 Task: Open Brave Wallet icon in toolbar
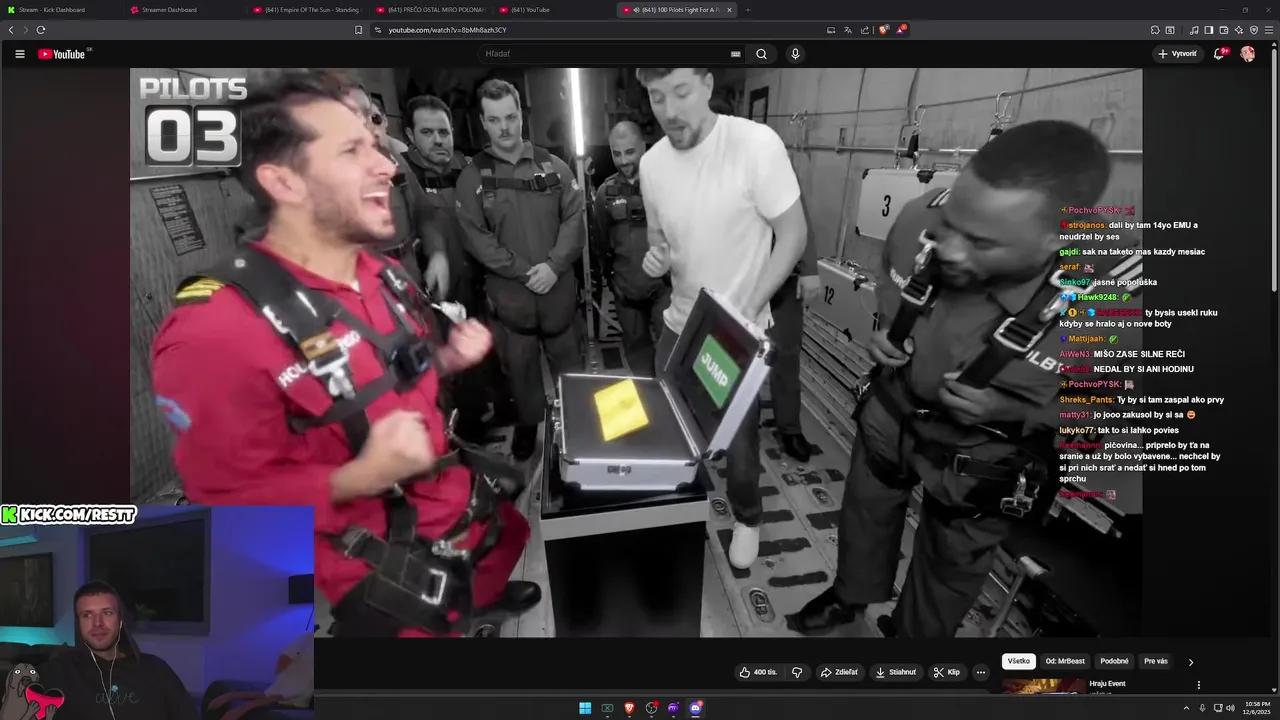[1224, 30]
